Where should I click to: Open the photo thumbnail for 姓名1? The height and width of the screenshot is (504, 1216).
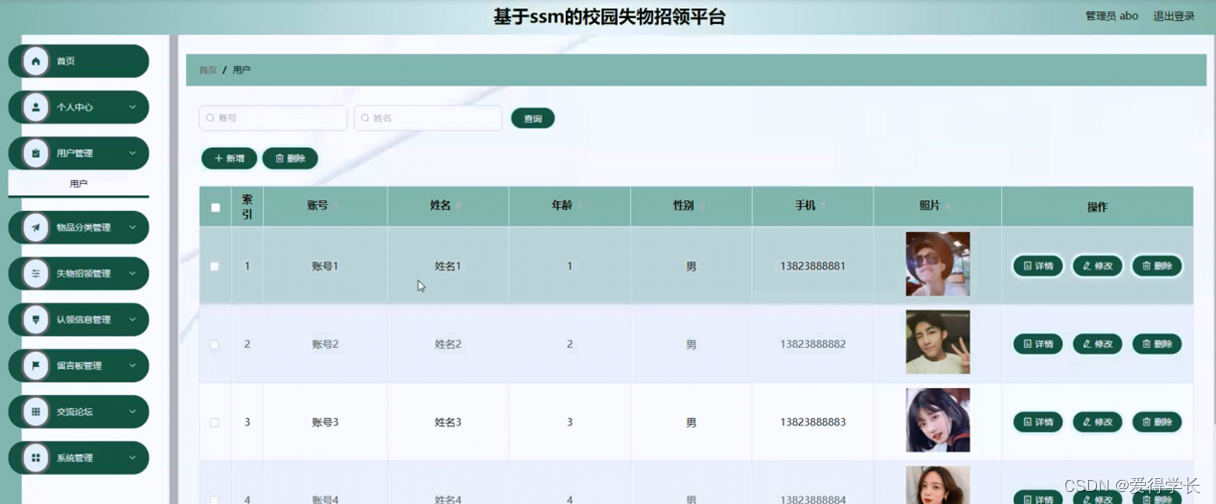click(938, 264)
